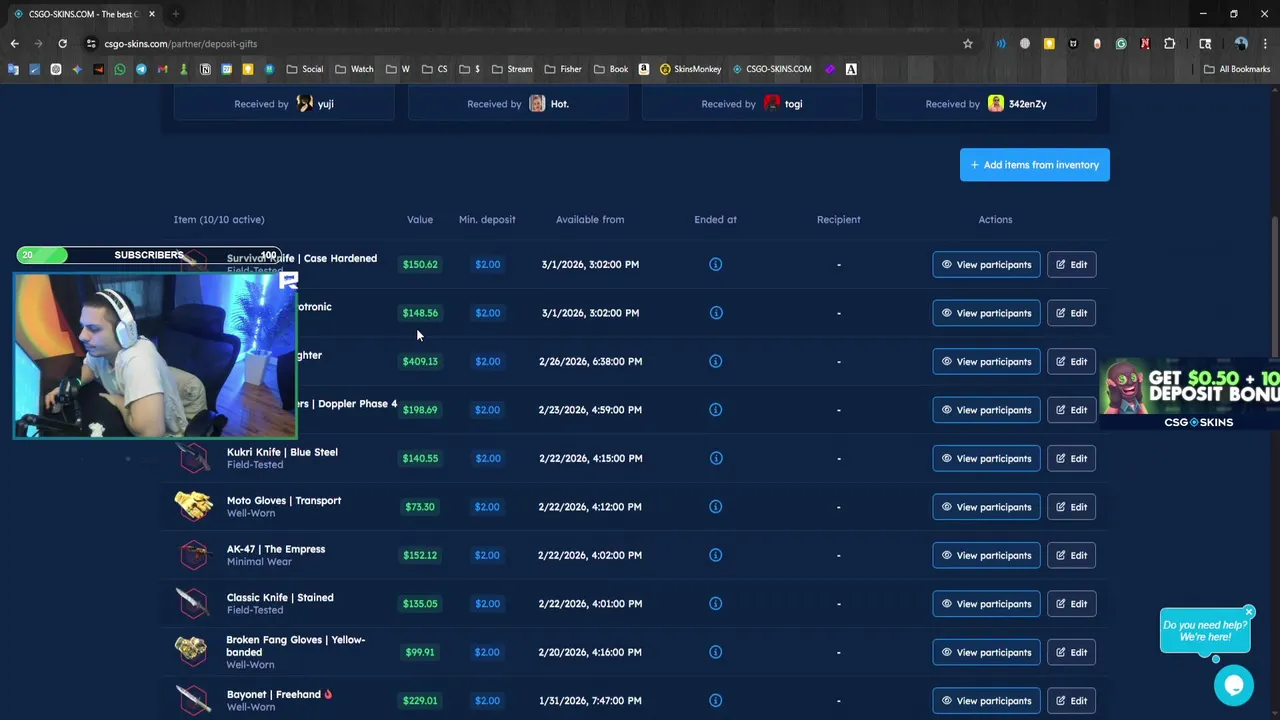Open the Notion bookmark icon

[x=205, y=69]
